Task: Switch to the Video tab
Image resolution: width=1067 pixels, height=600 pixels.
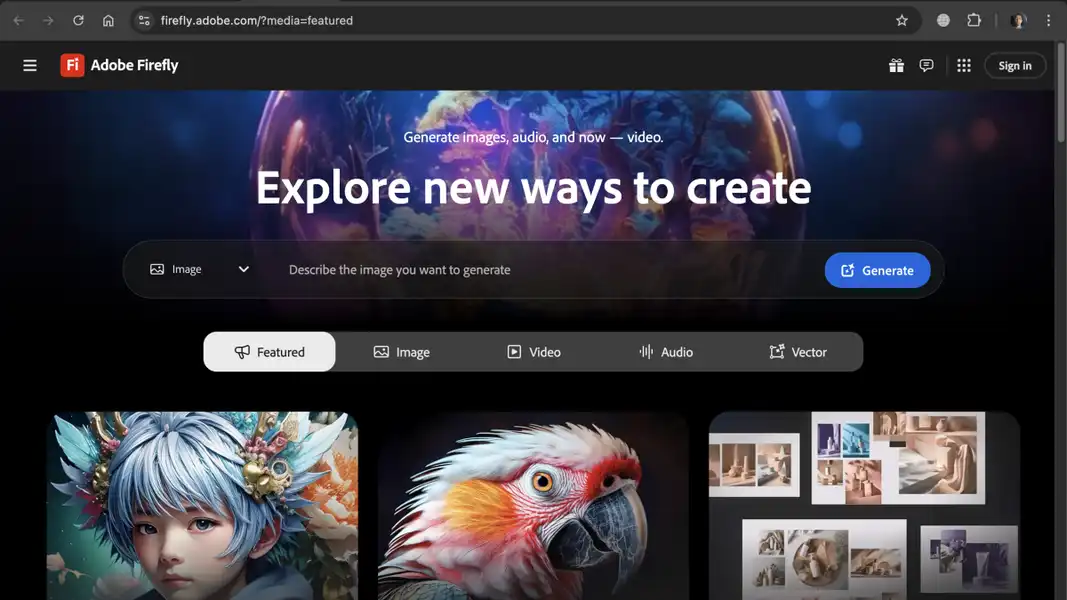Action: (x=535, y=351)
